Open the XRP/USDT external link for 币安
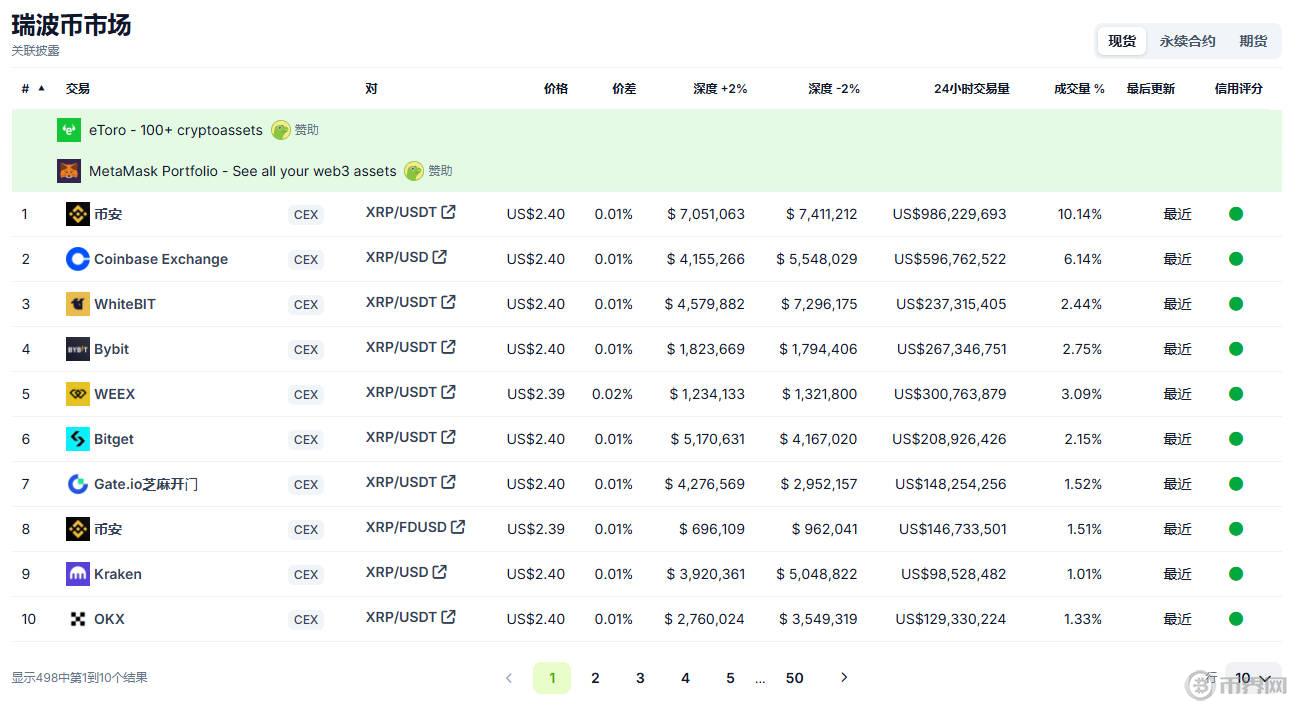 pyautogui.click(x=448, y=211)
